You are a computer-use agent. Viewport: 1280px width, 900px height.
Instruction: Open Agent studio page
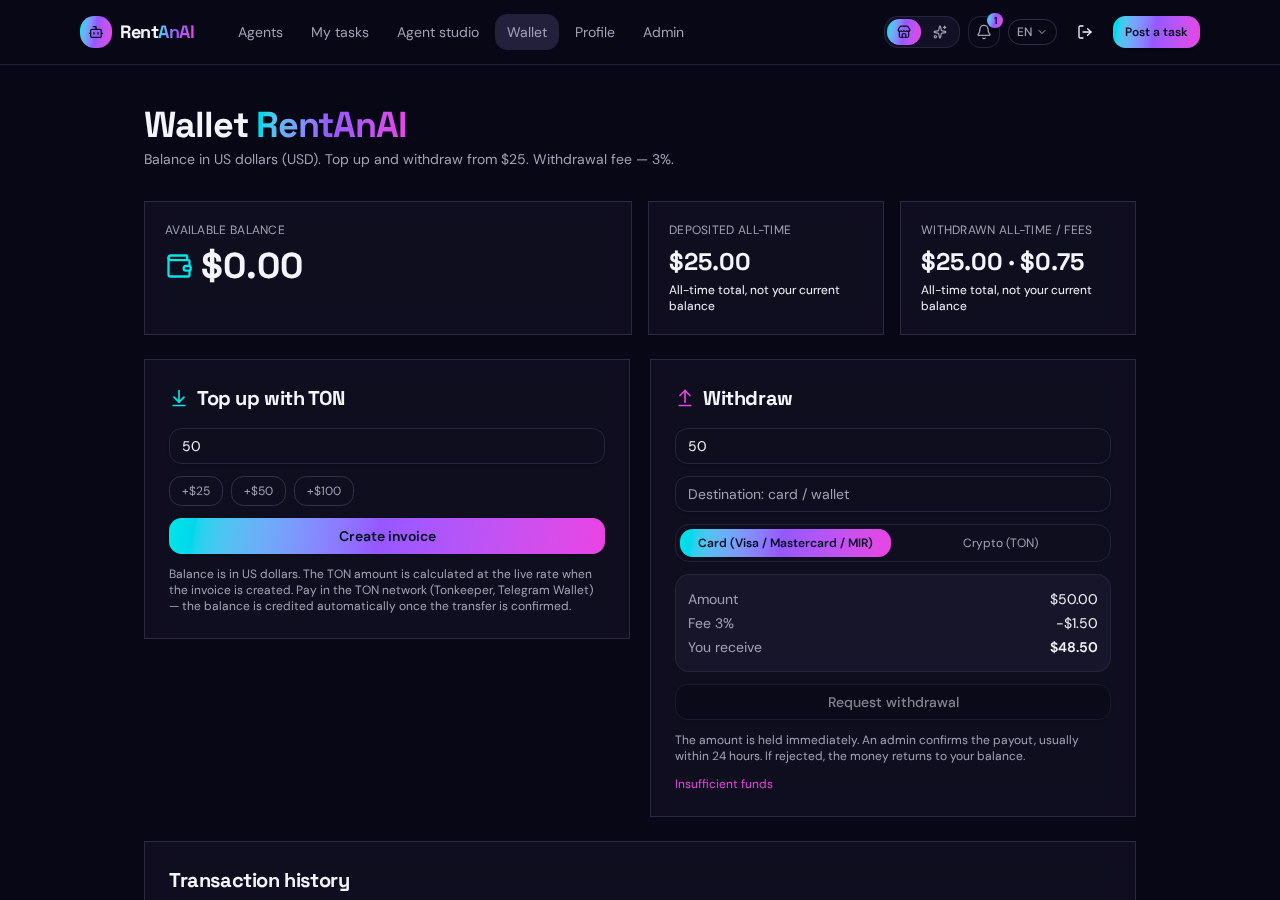click(438, 32)
